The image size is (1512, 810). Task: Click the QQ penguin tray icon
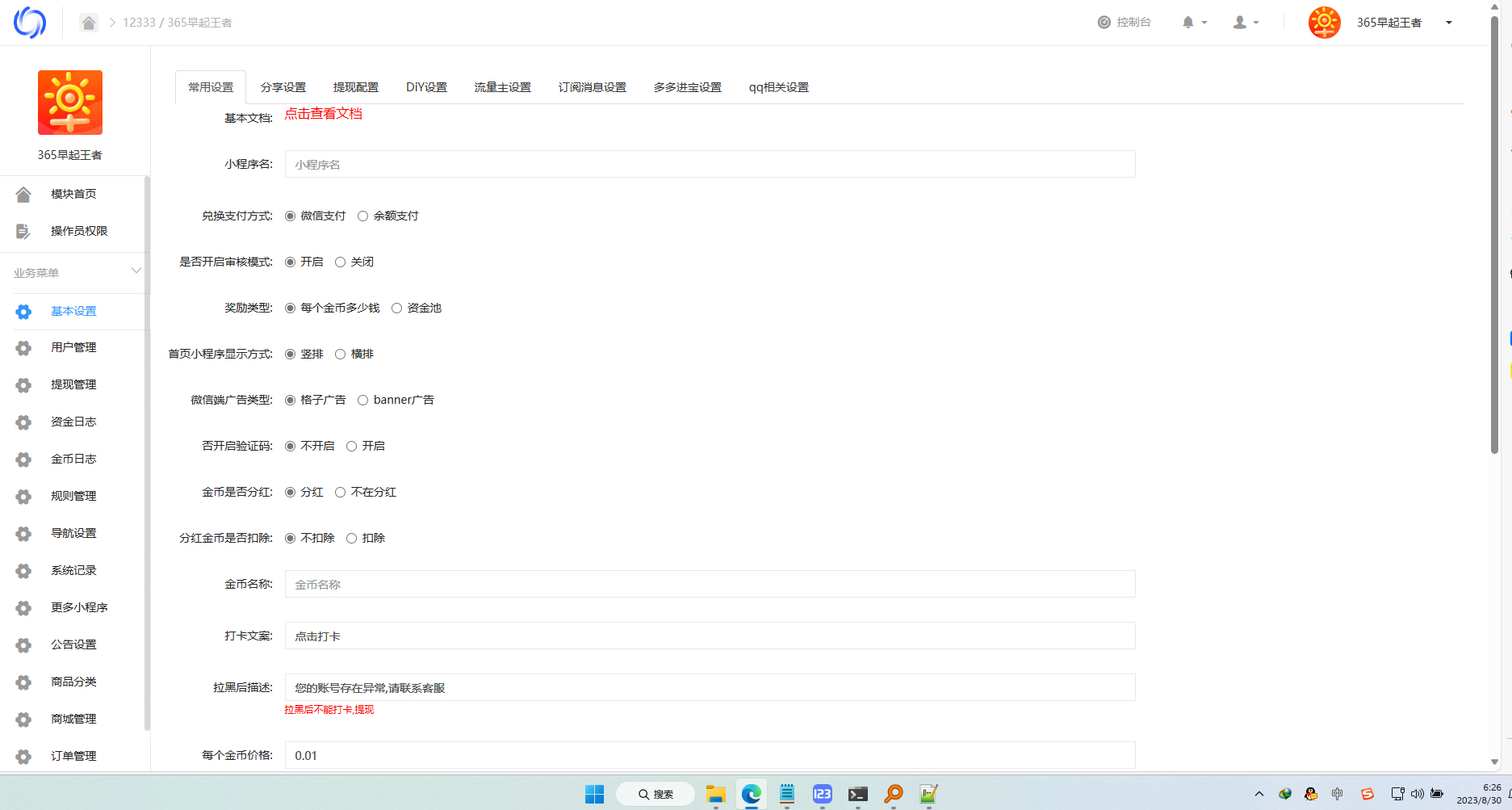pos(1311,795)
